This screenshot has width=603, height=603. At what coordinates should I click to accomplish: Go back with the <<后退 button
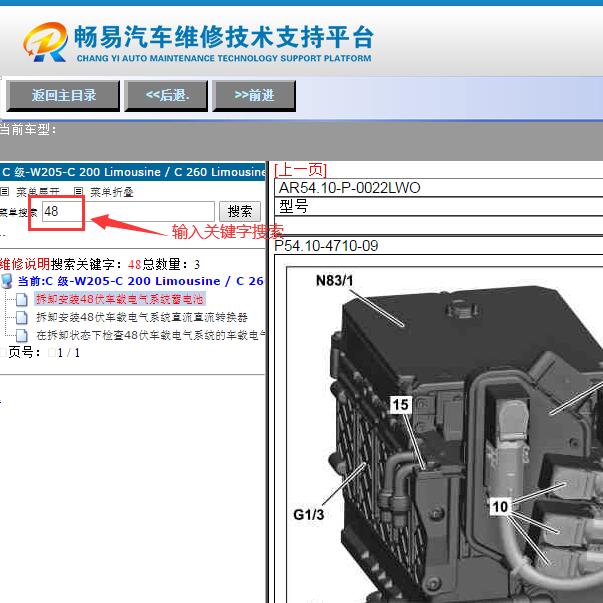tap(166, 95)
